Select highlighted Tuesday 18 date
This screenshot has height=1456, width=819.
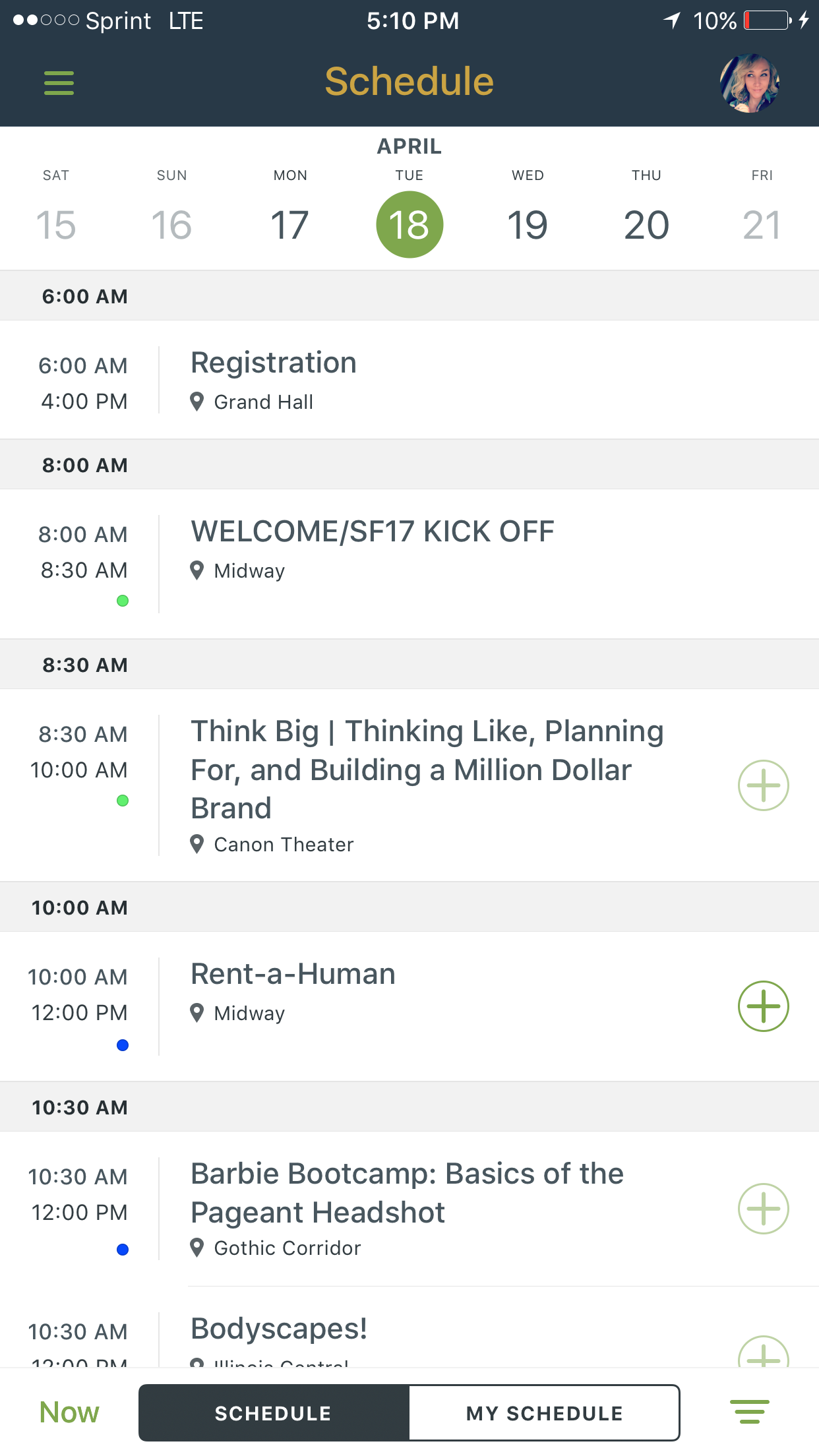click(x=409, y=225)
